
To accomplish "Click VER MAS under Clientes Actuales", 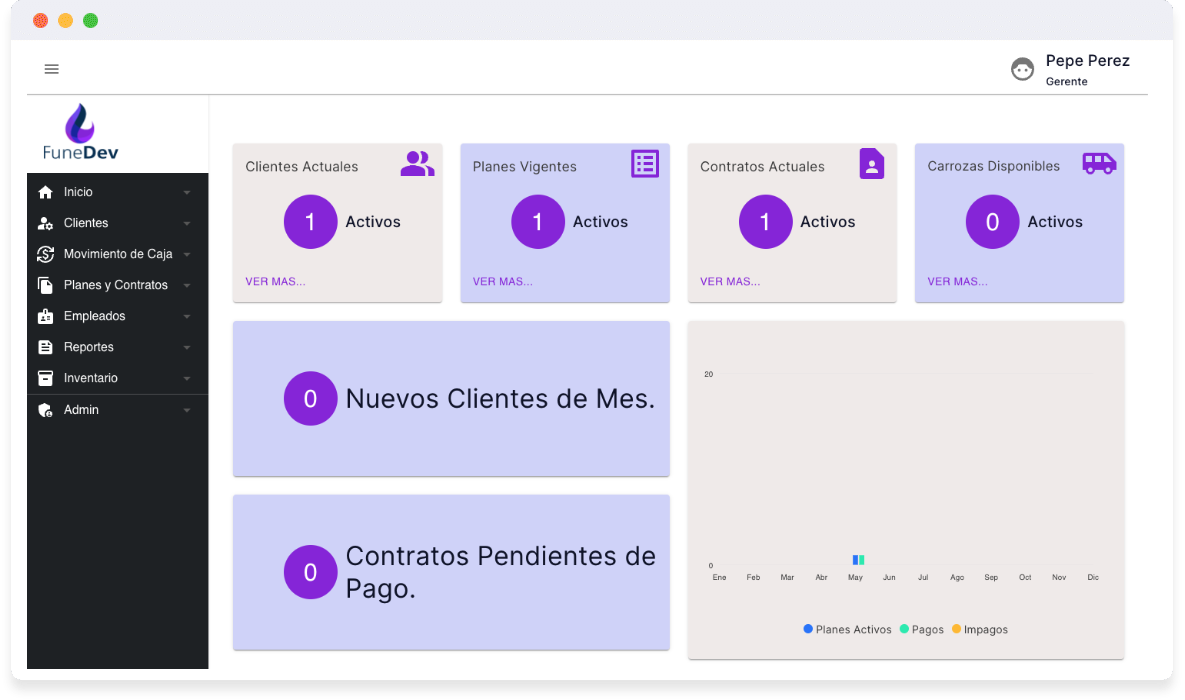I will 275,282.
